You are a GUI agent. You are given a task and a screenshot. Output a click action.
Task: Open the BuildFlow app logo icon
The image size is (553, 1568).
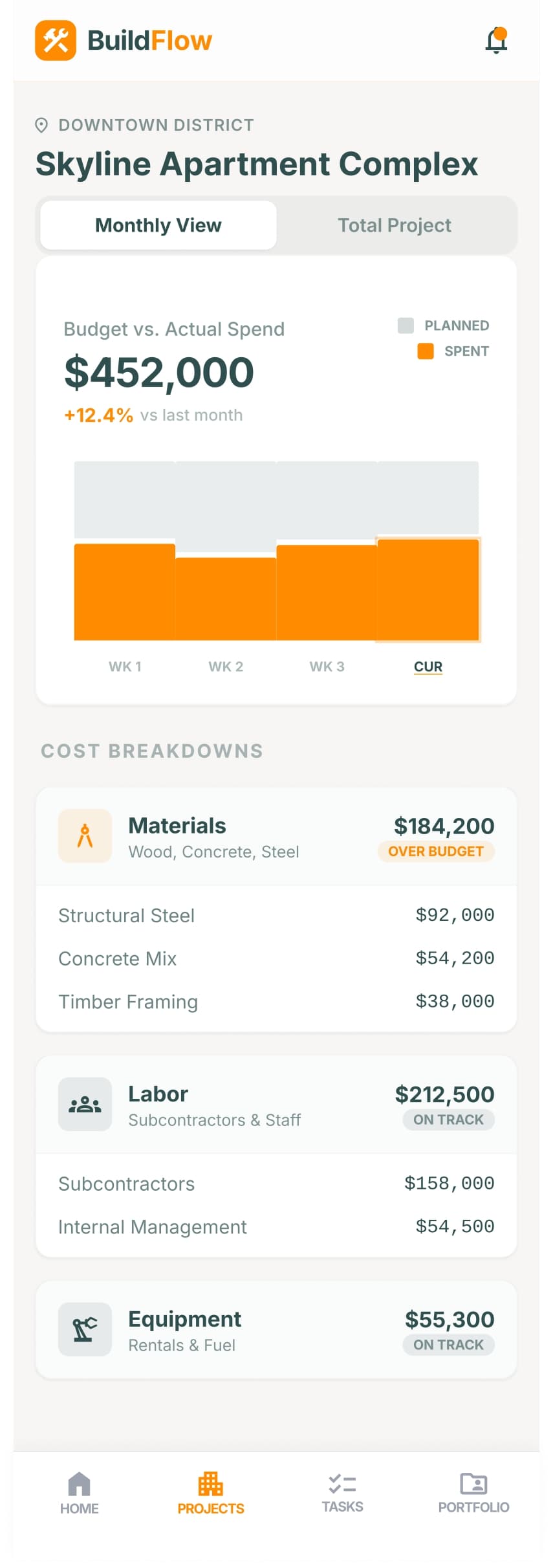57,39
